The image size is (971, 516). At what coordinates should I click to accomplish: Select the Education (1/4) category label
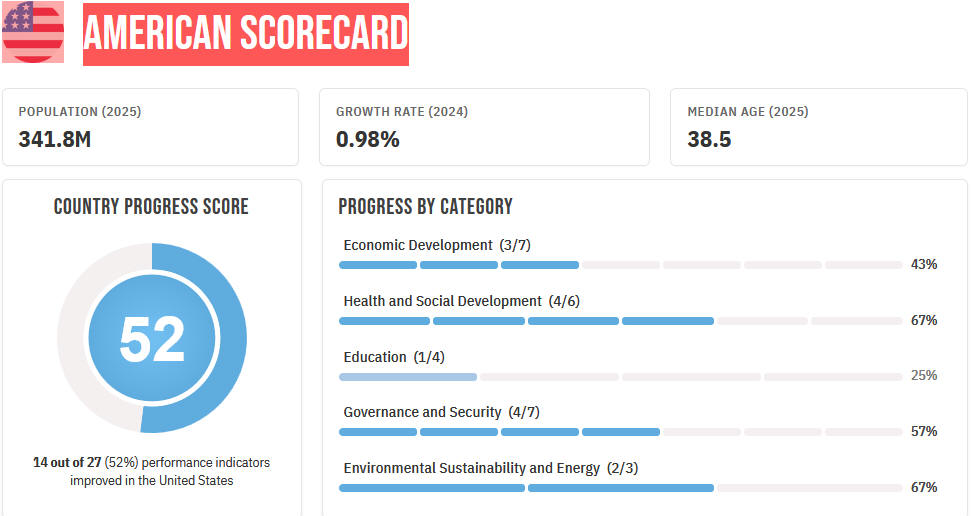point(394,357)
